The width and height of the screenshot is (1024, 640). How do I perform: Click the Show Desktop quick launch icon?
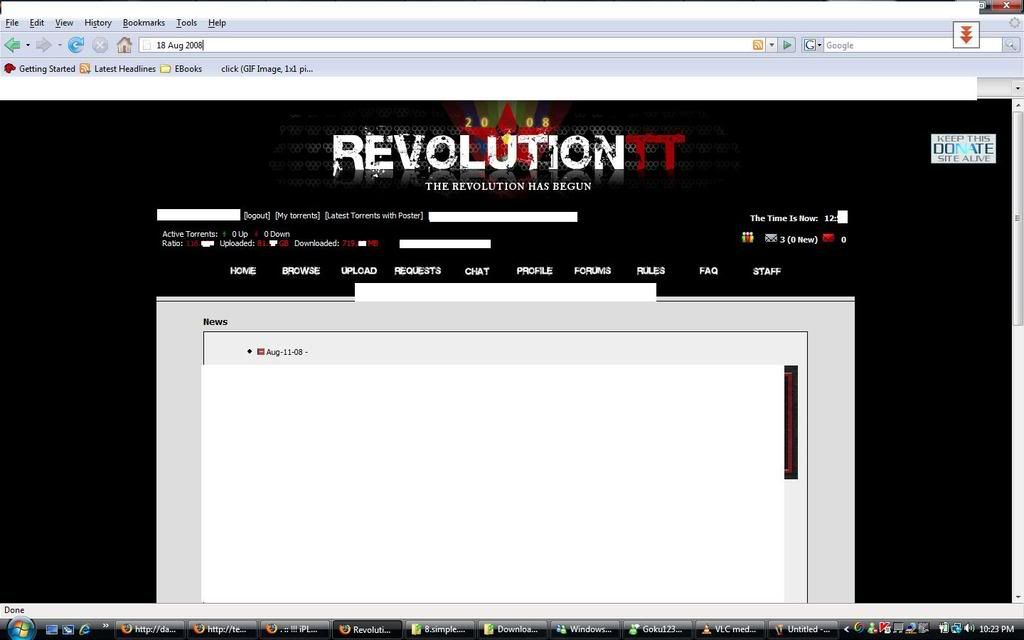(x=52, y=630)
